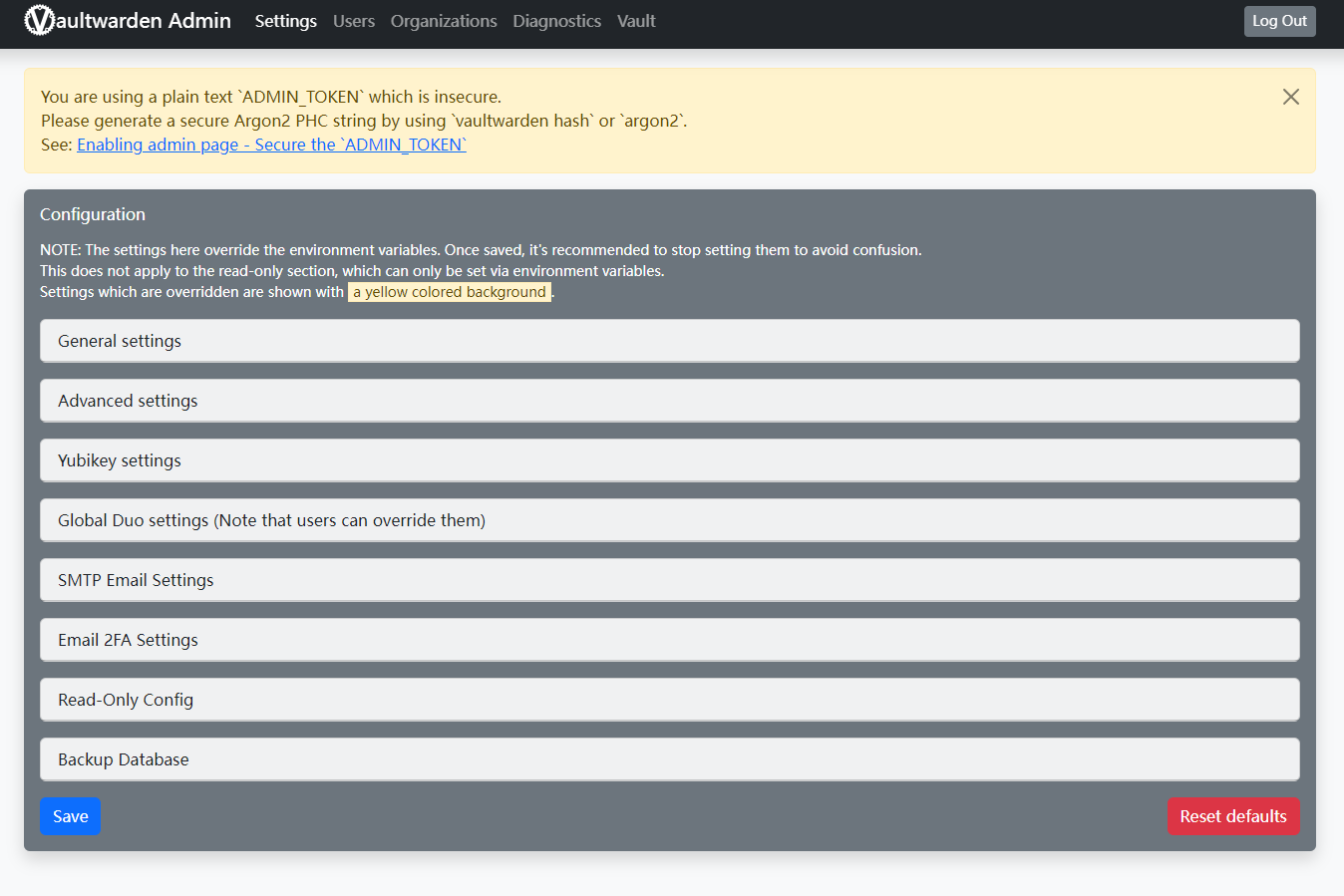Switch to the Diagnostics page

click(556, 21)
